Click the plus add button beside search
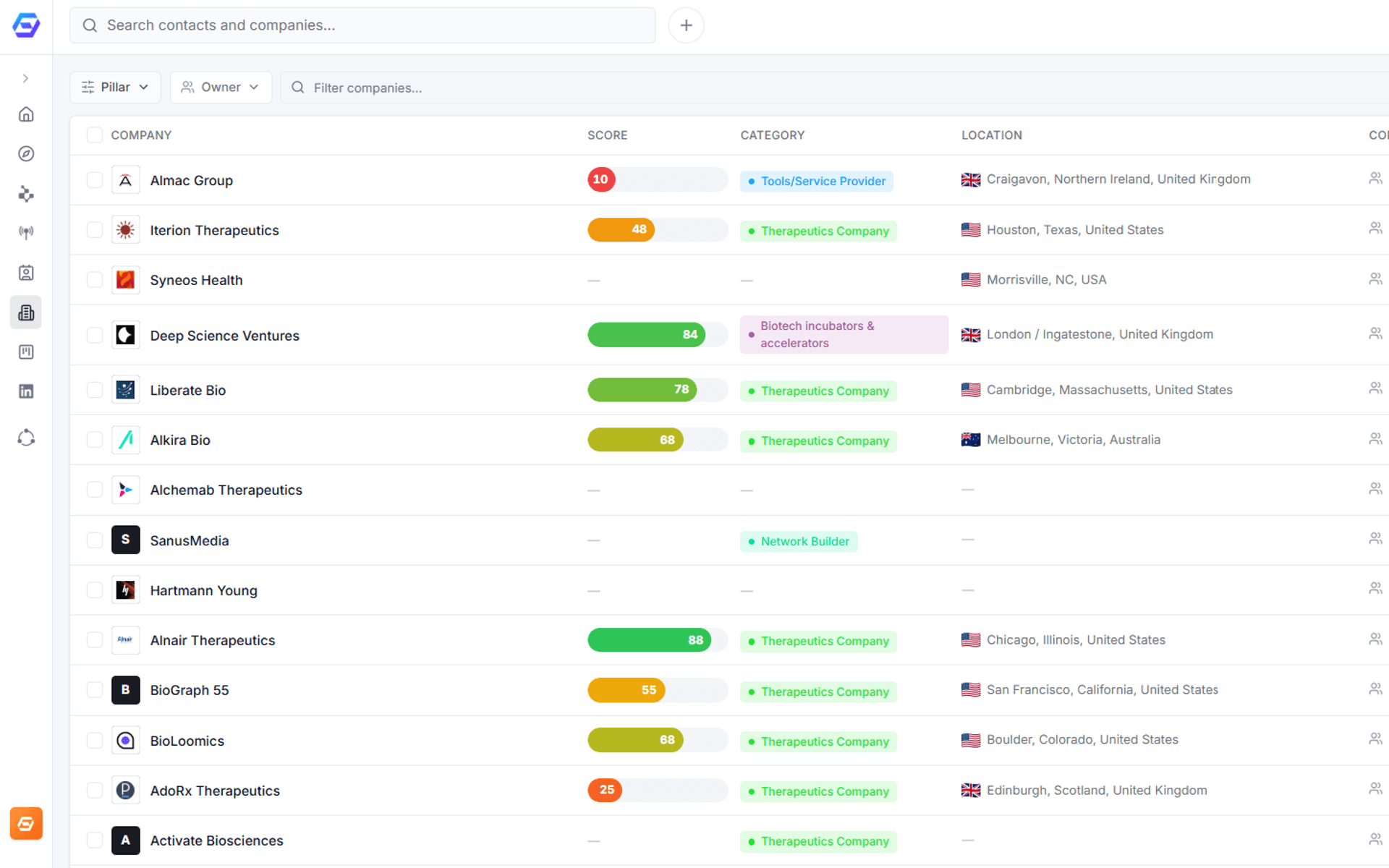The height and width of the screenshot is (868, 1389). tap(686, 25)
